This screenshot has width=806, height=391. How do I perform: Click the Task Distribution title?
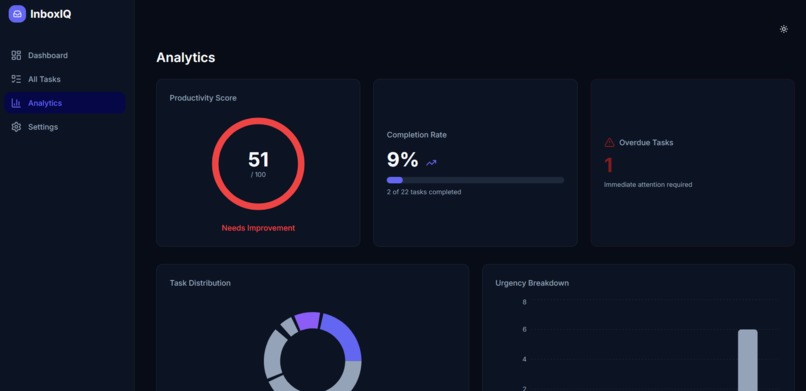[x=200, y=283]
